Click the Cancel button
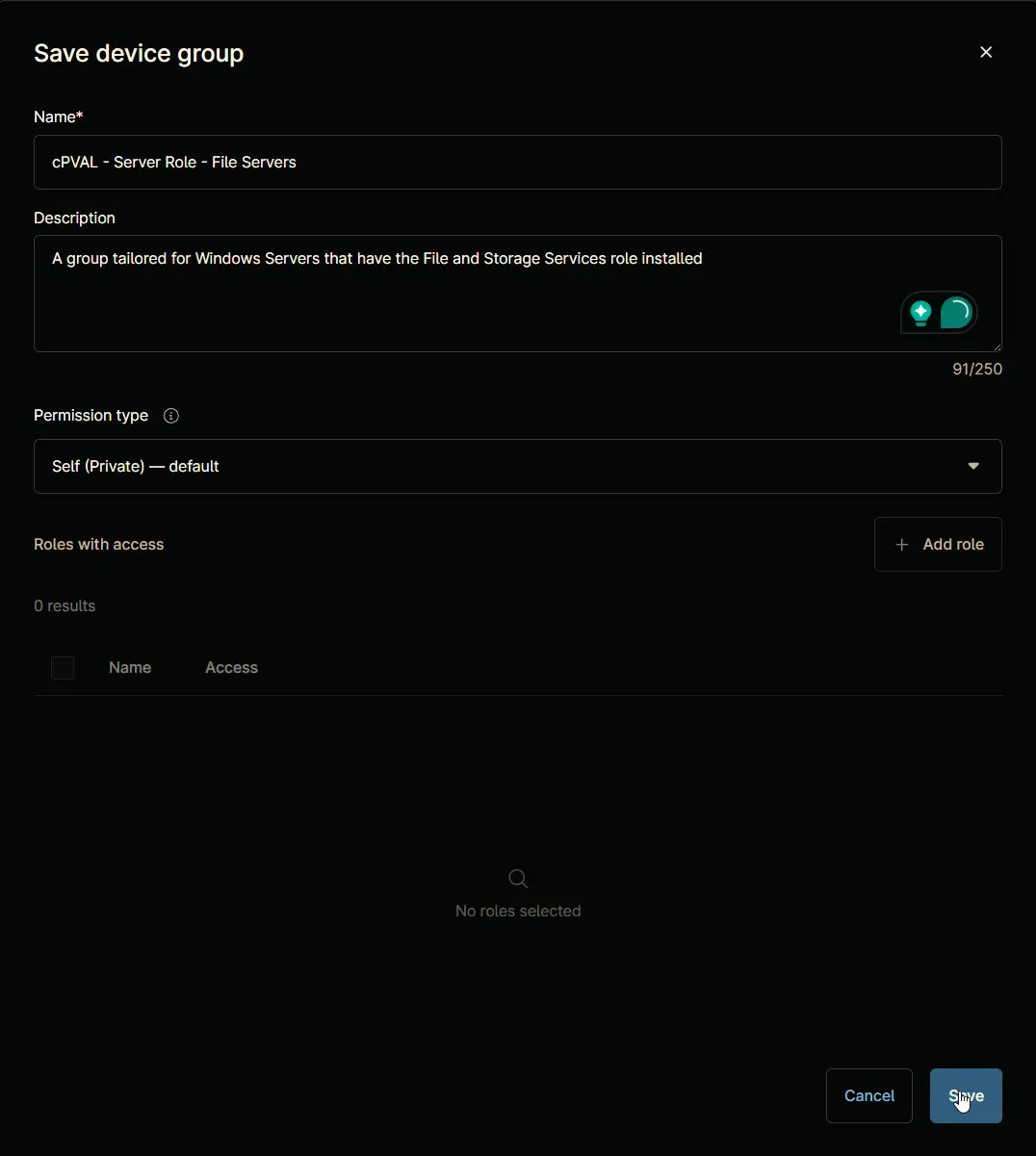The height and width of the screenshot is (1156, 1036). 869,1095
